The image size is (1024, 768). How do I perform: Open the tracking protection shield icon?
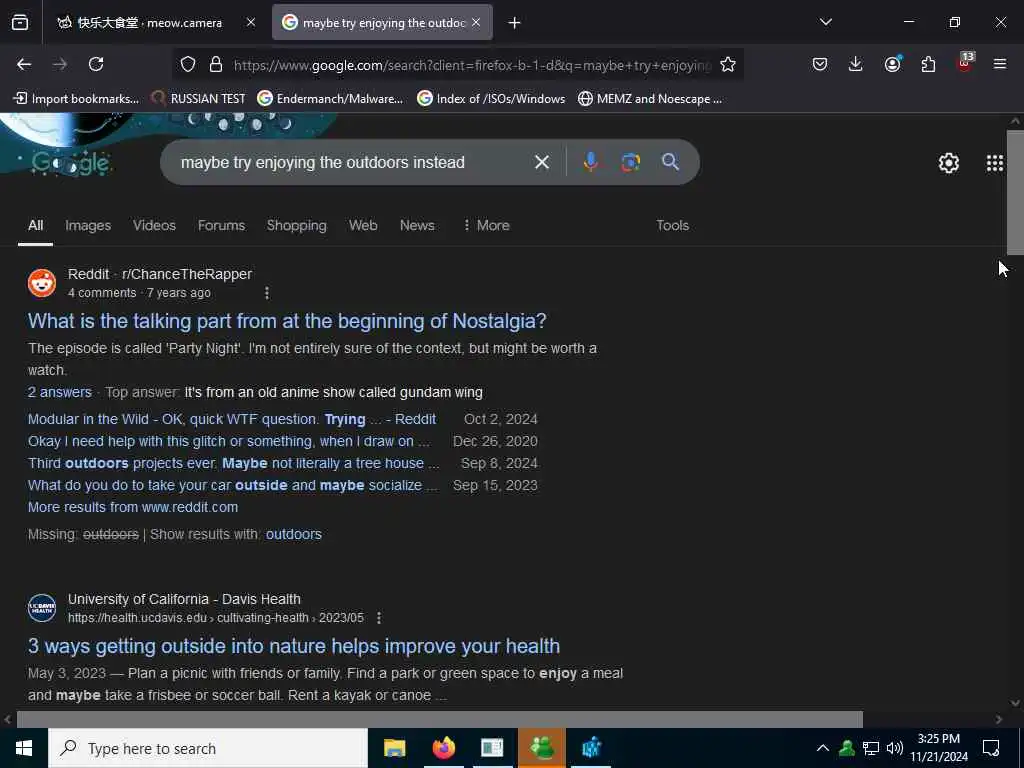click(188, 64)
